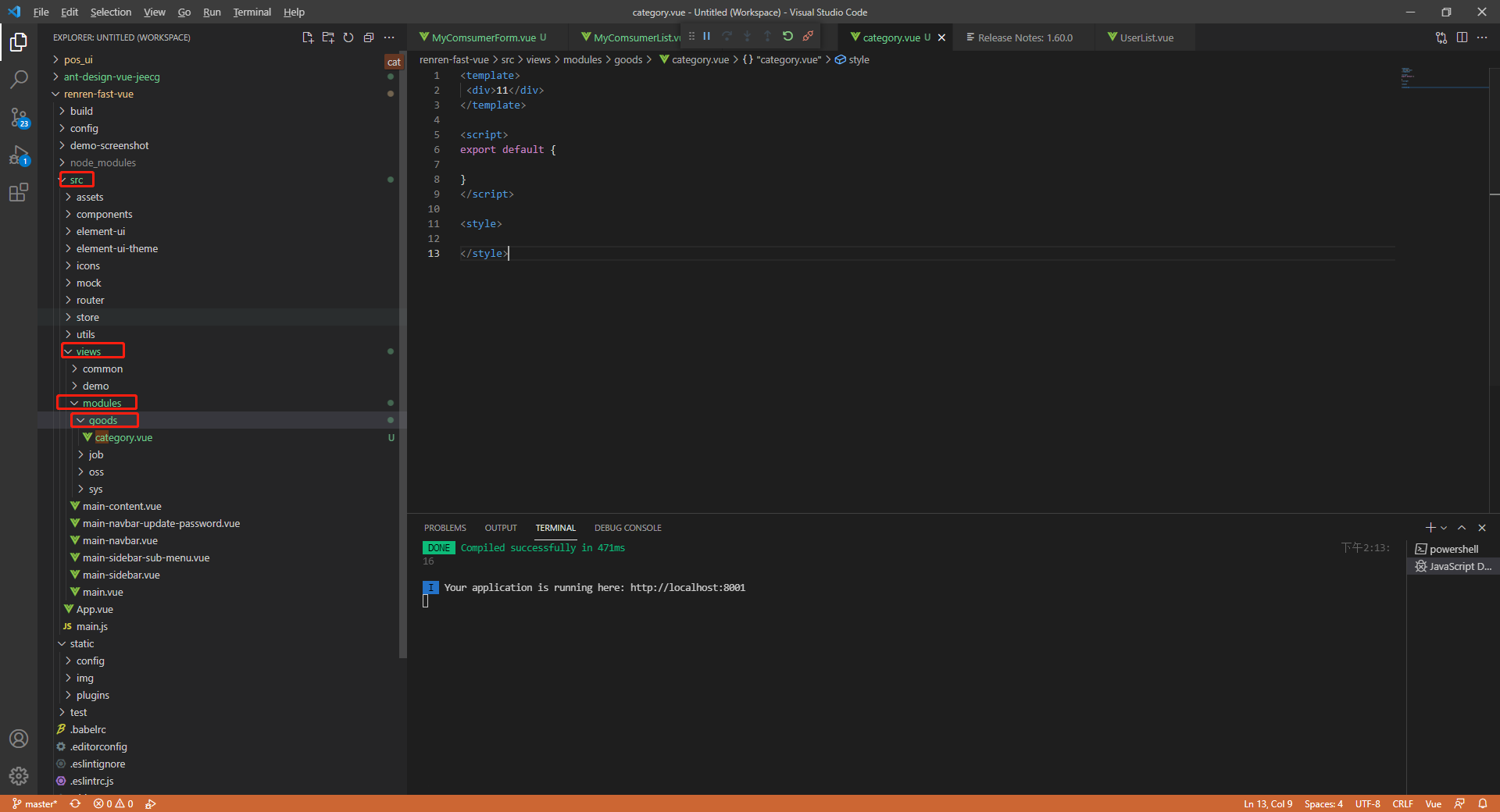
Task: Synchronize changes in status bar
Action: [x=75, y=803]
